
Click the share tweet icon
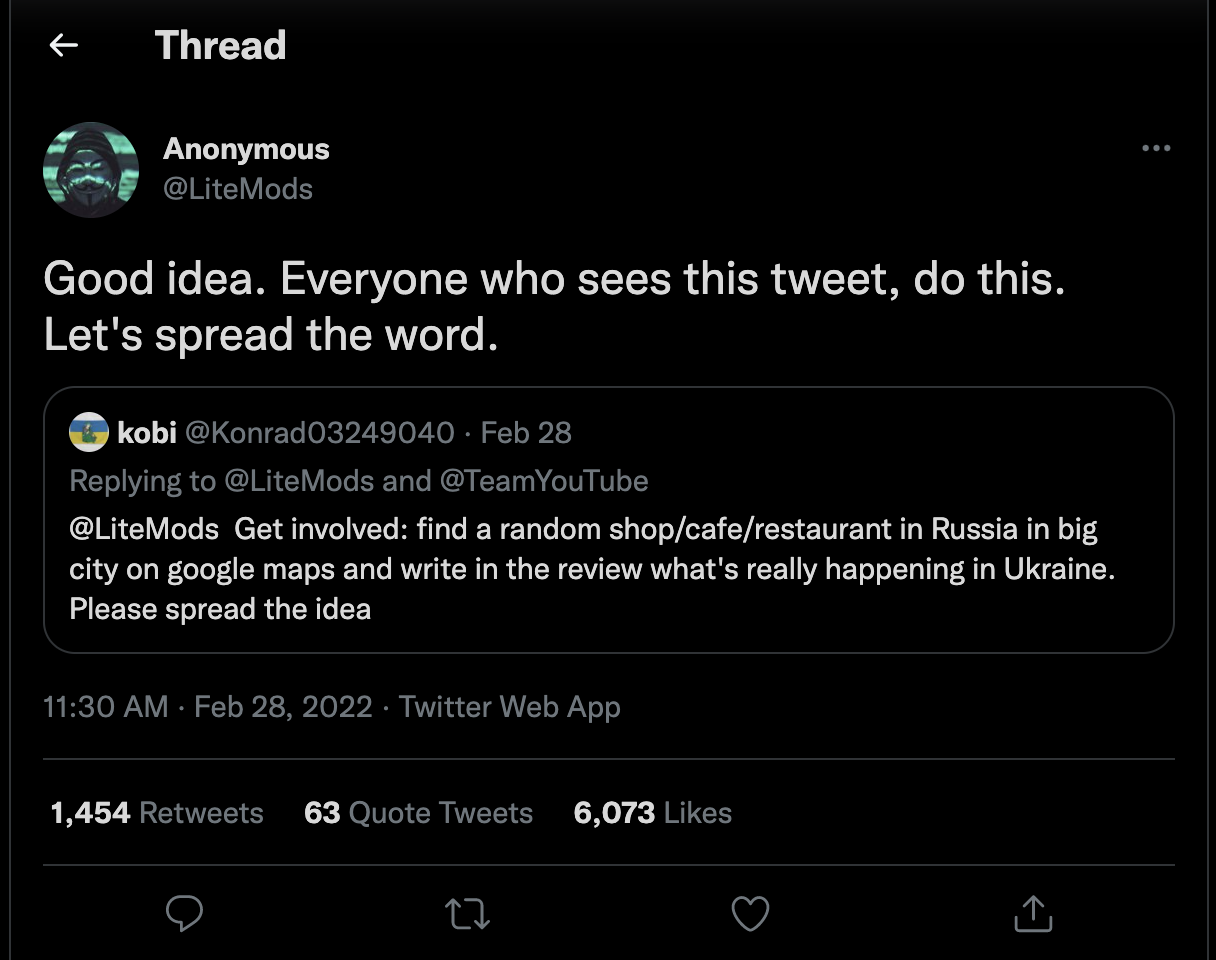(x=1031, y=912)
